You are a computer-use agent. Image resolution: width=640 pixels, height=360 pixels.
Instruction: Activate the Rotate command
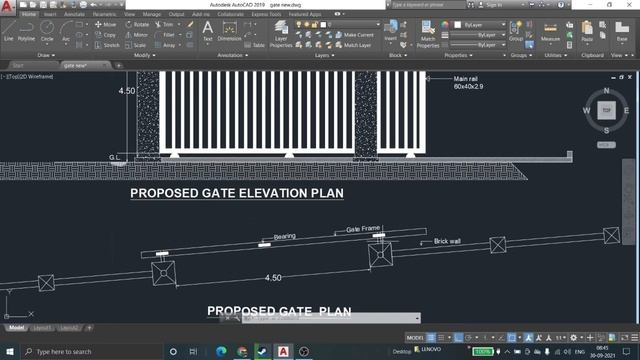pos(137,24)
